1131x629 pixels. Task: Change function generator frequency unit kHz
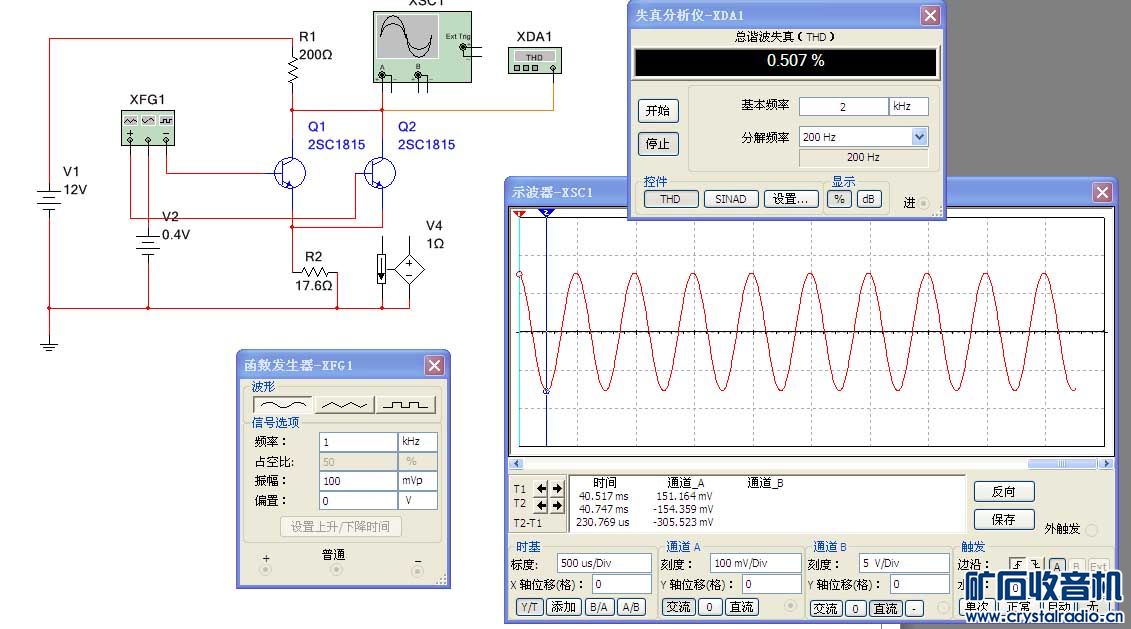tap(417, 441)
